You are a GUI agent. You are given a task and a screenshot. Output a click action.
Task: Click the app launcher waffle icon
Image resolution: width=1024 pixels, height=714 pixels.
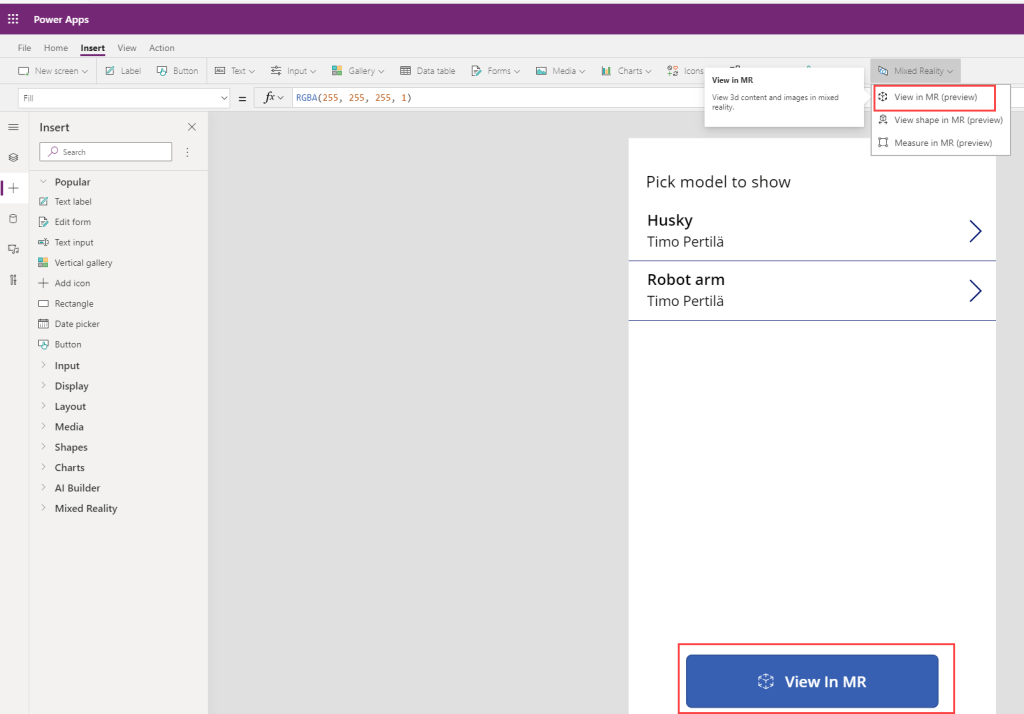pos(13,19)
